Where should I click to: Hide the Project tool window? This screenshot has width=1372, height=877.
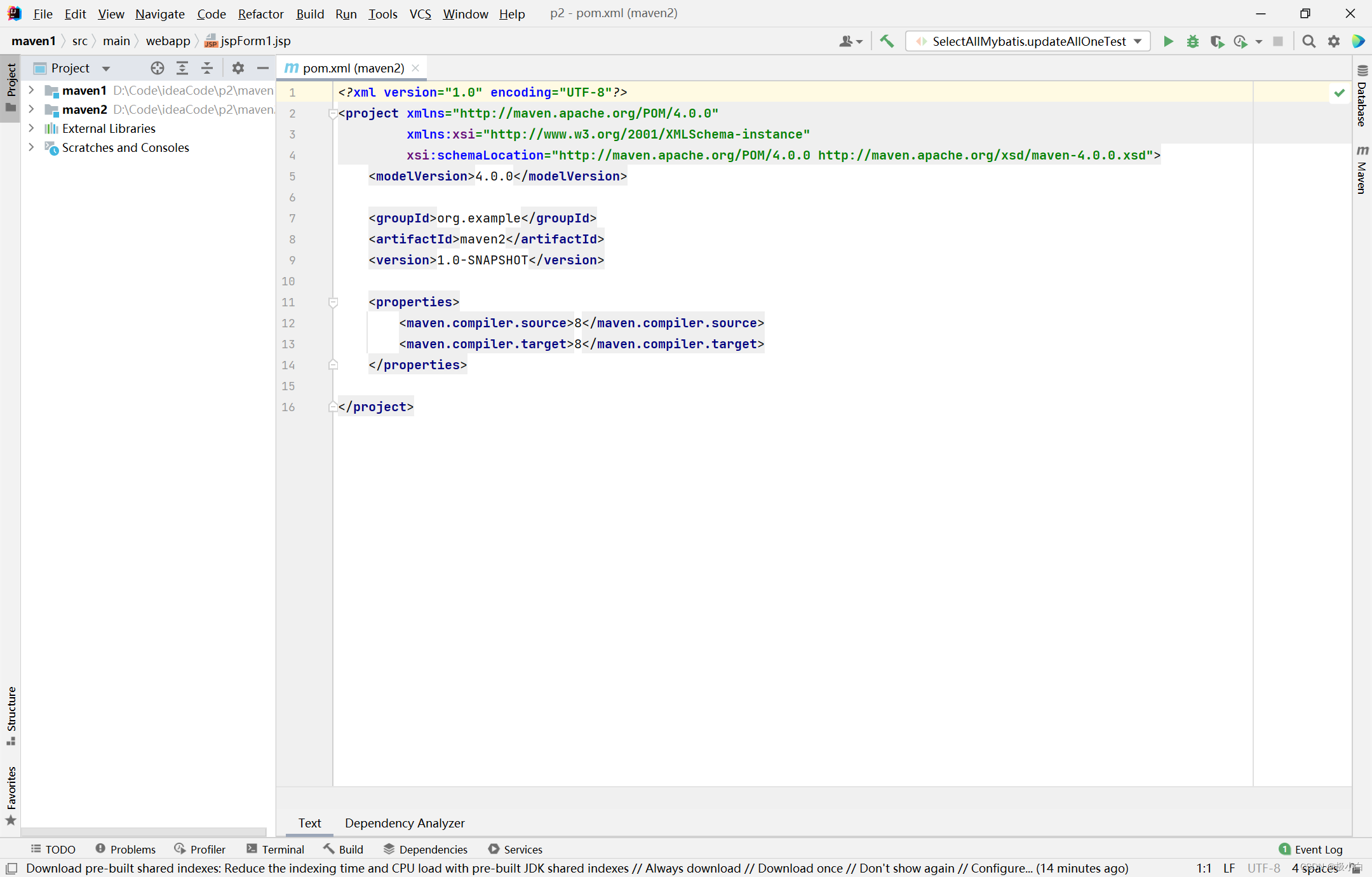(262, 68)
